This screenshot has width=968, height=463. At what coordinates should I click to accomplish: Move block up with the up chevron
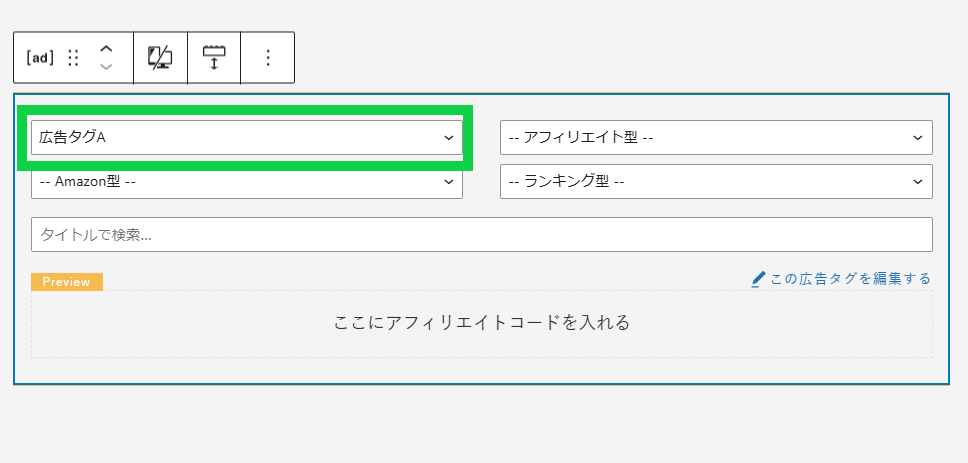click(106, 49)
